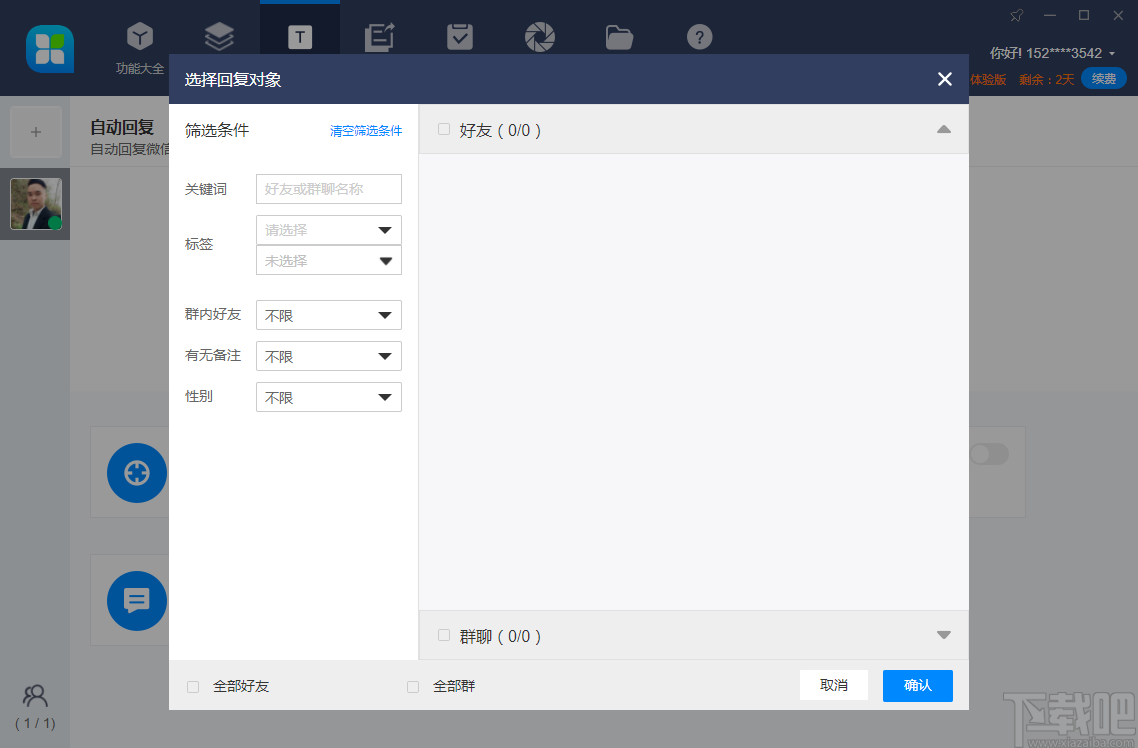
Task: Click the contacts icon above (1/1)
Action: click(35, 696)
